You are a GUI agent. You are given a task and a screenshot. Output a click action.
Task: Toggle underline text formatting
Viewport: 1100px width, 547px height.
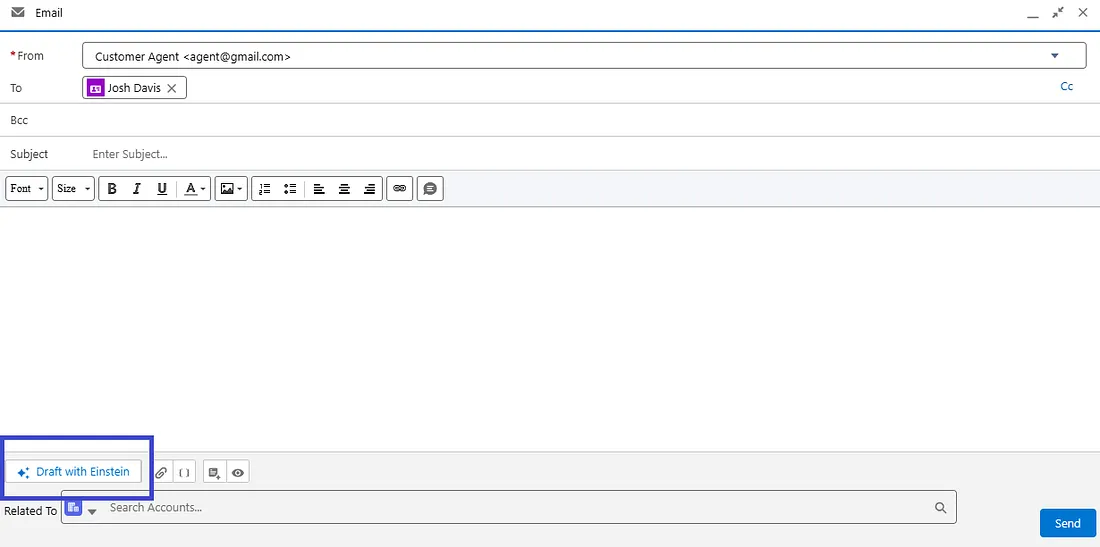pos(162,189)
